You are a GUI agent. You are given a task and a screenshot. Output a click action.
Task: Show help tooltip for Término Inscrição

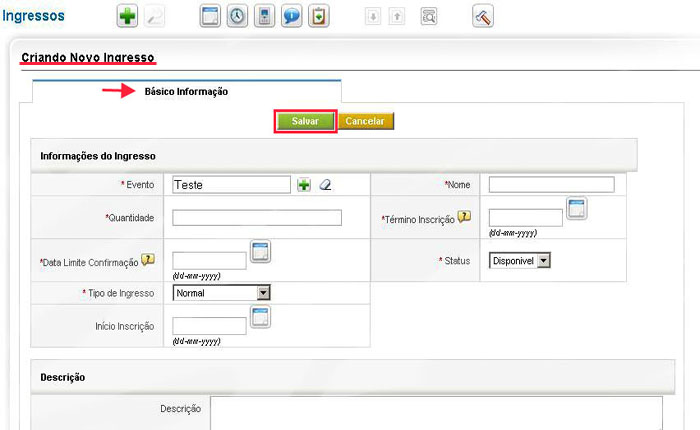pyautogui.click(x=464, y=217)
